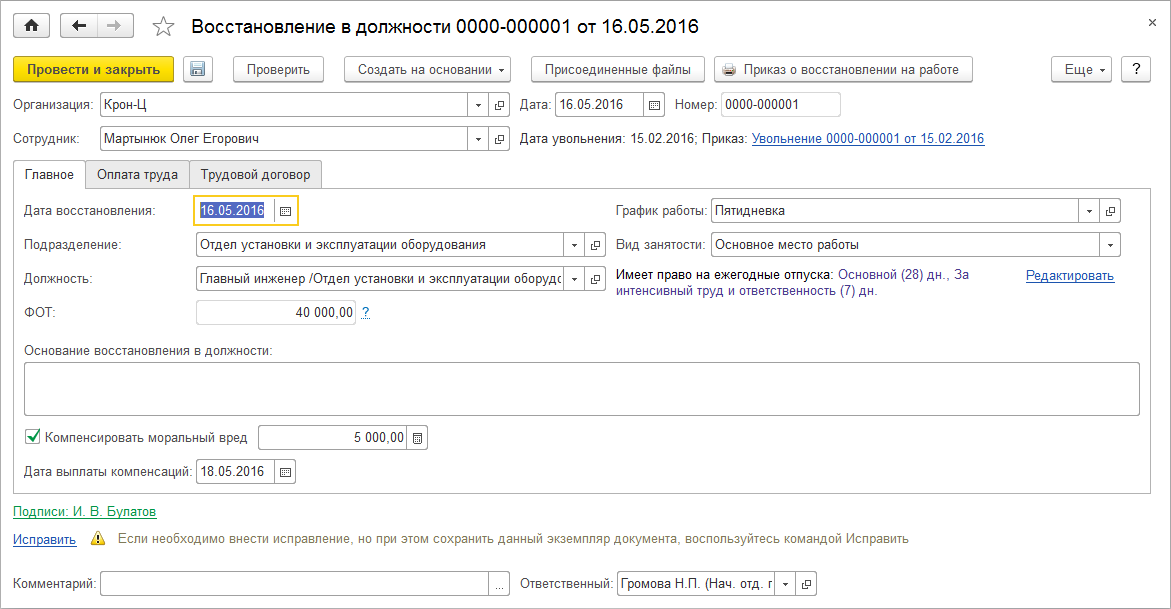
Task: Save document with the floppy disk icon
Action: coord(198,70)
